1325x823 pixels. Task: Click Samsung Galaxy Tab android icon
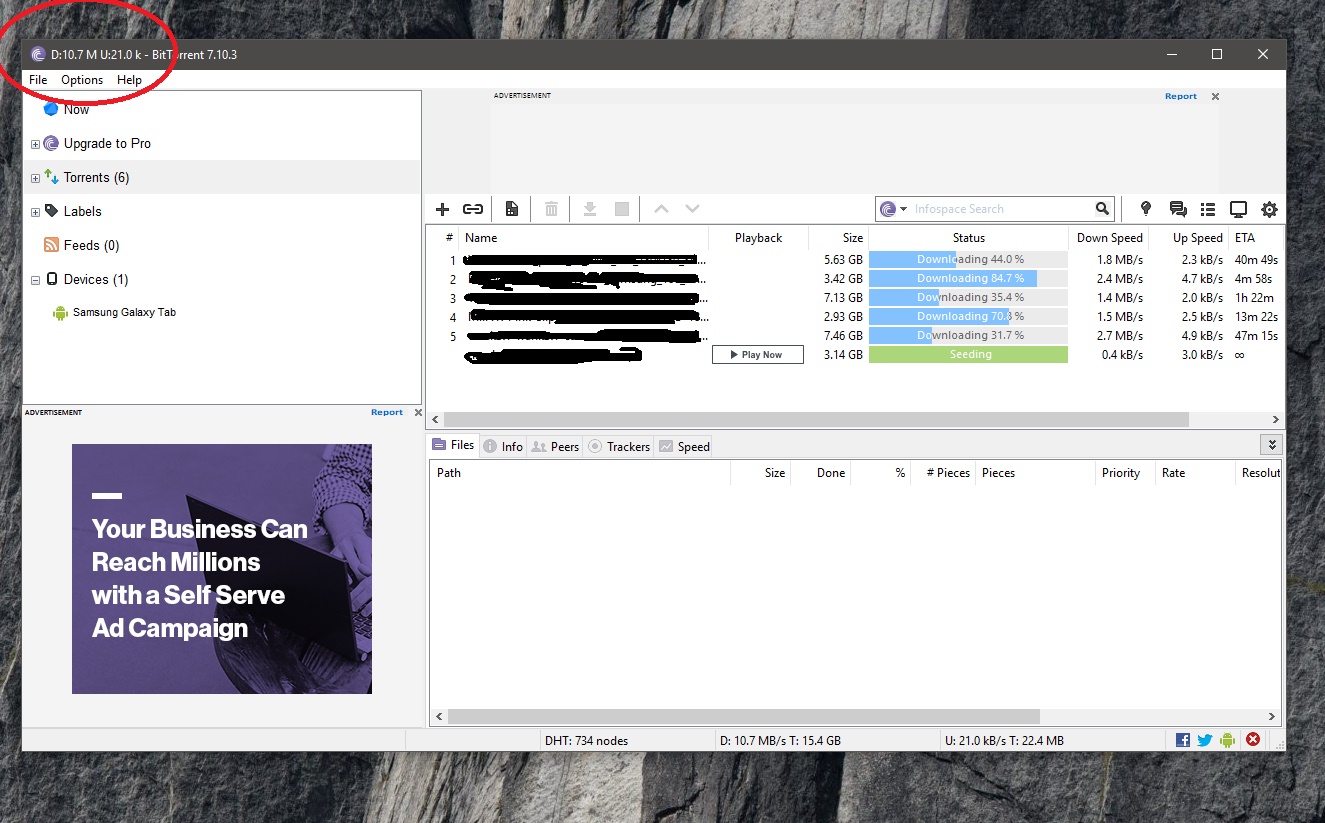pos(60,313)
